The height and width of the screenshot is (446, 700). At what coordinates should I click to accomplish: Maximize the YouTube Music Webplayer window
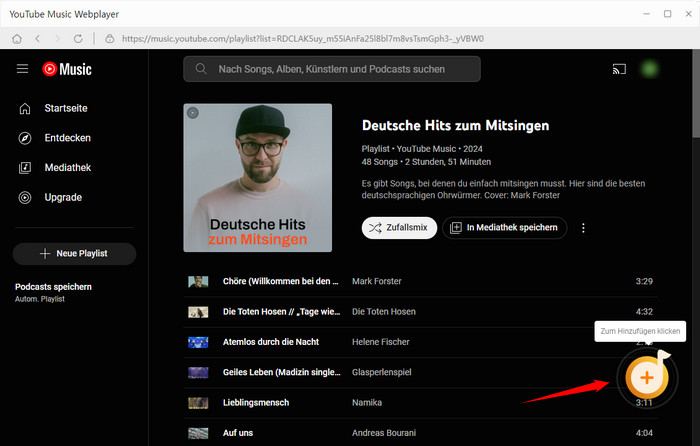pyautogui.click(x=667, y=14)
